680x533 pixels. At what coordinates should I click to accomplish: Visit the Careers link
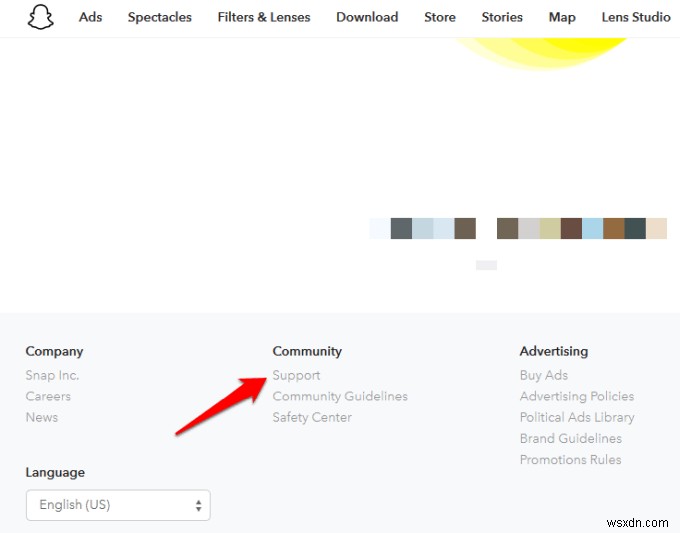click(48, 396)
